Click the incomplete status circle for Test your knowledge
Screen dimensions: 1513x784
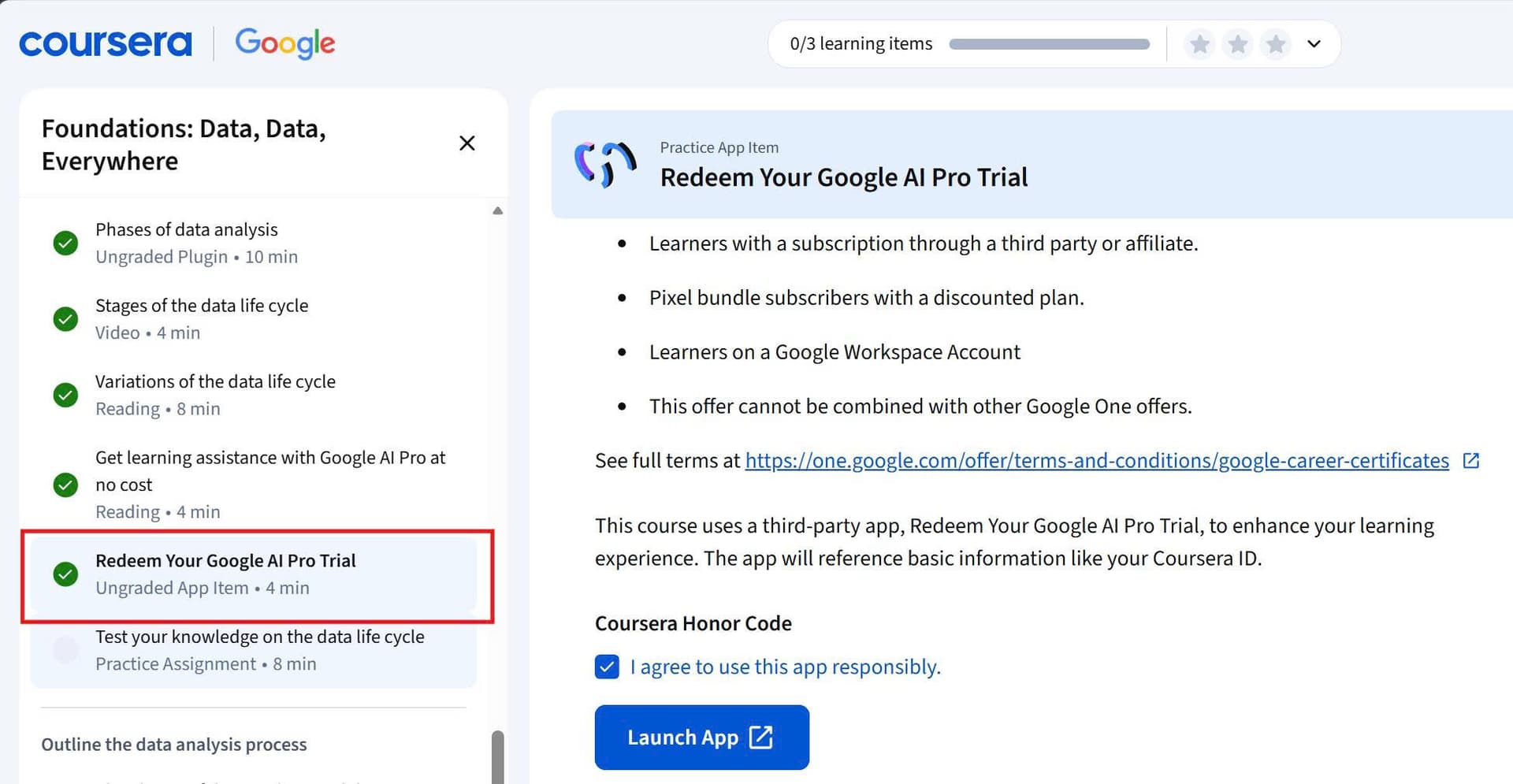65,650
